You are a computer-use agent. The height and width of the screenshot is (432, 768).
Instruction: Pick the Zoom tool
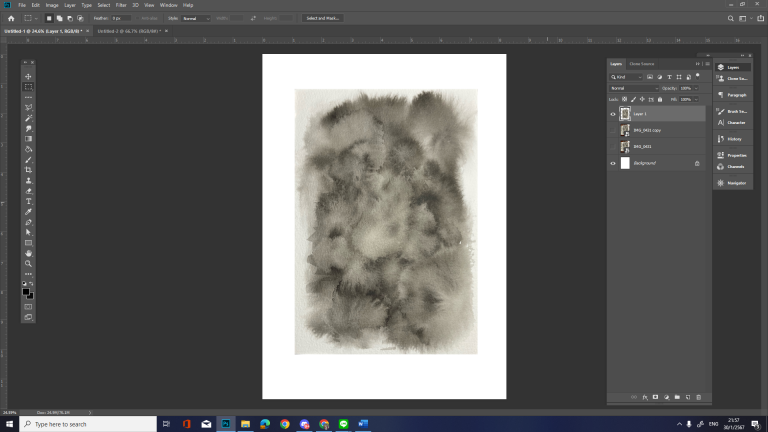[28, 263]
